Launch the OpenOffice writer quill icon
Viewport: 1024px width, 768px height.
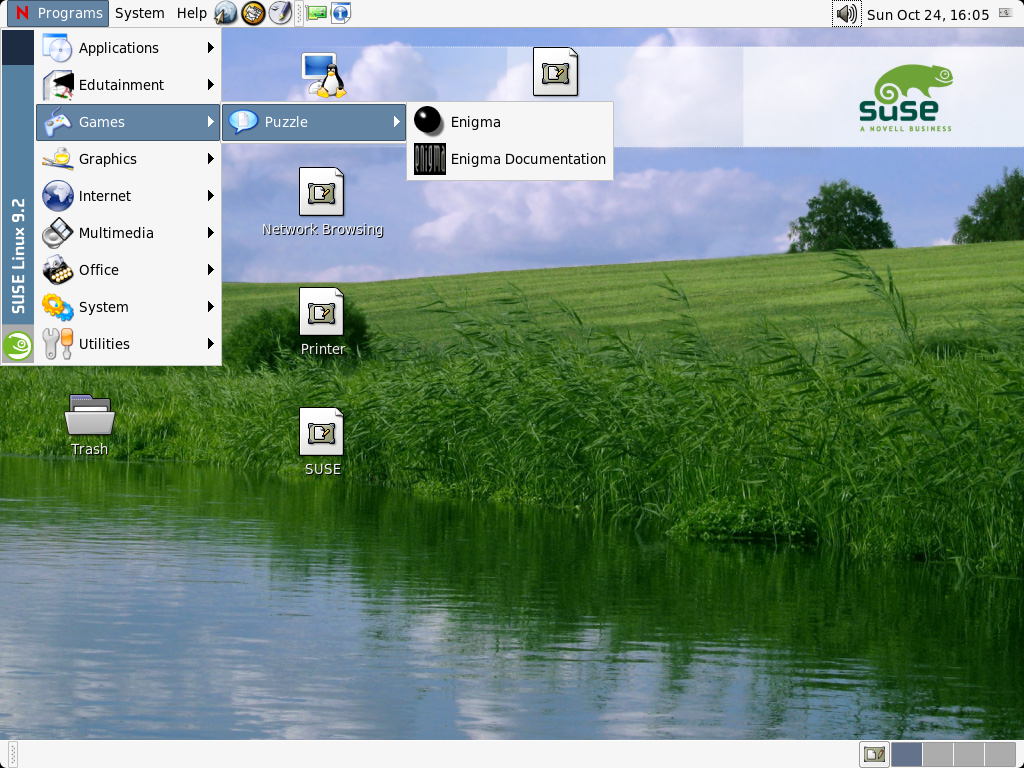coord(280,13)
